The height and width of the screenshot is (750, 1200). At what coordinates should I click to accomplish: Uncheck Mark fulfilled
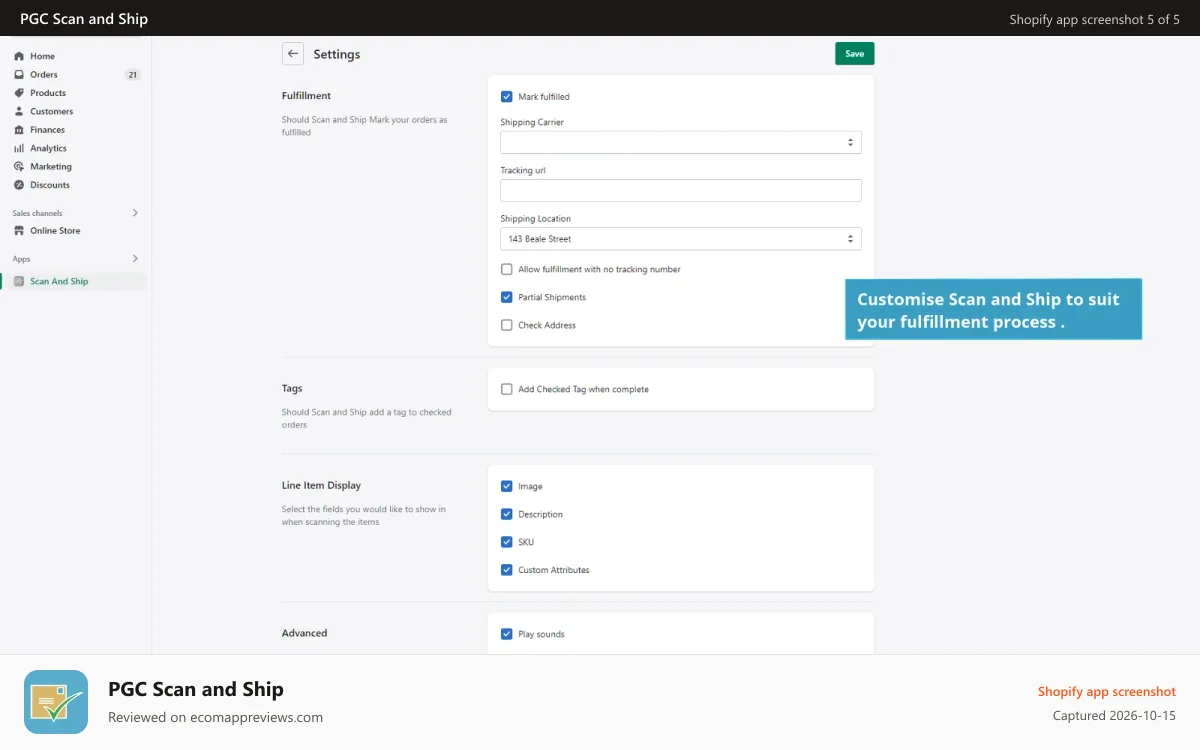(x=507, y=97)
